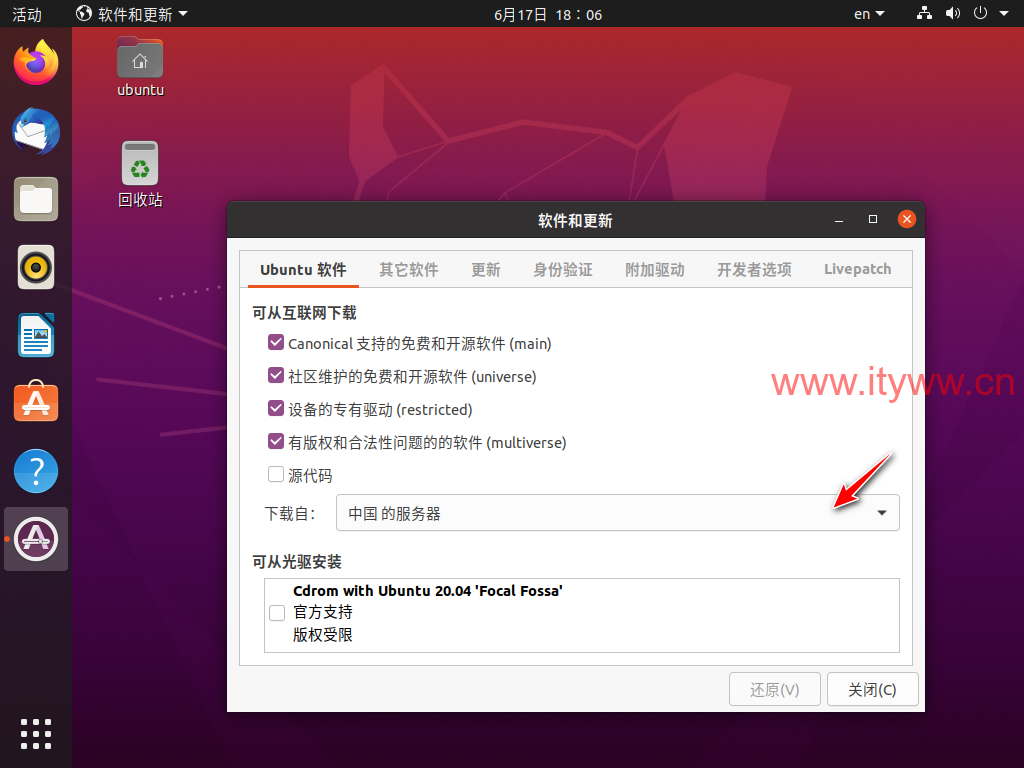Open the 下载自 server dropdown

click(617, 513)
